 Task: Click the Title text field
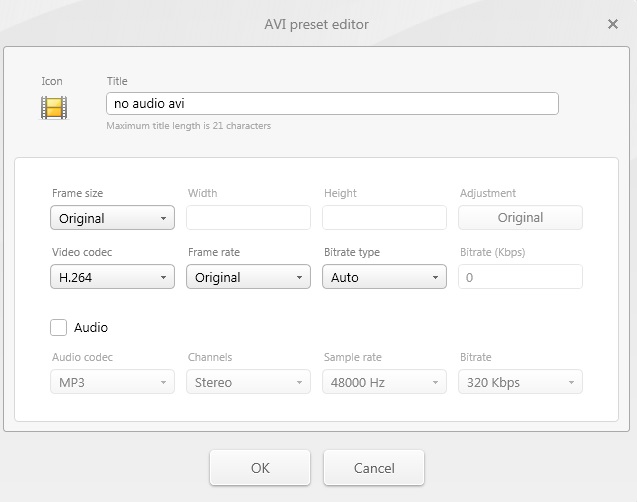(331, 103)
